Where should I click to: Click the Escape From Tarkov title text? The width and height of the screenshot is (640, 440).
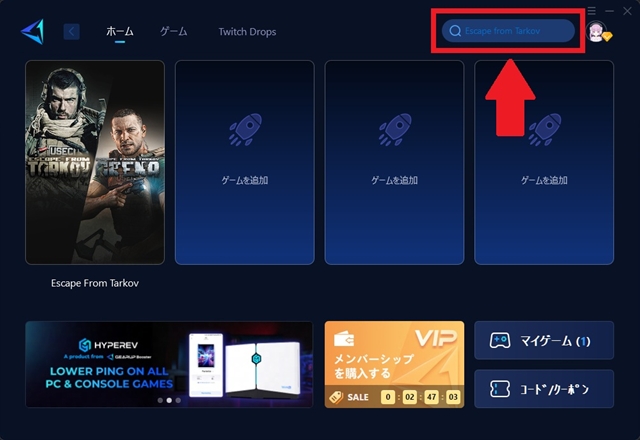click(x=95, y=283)
